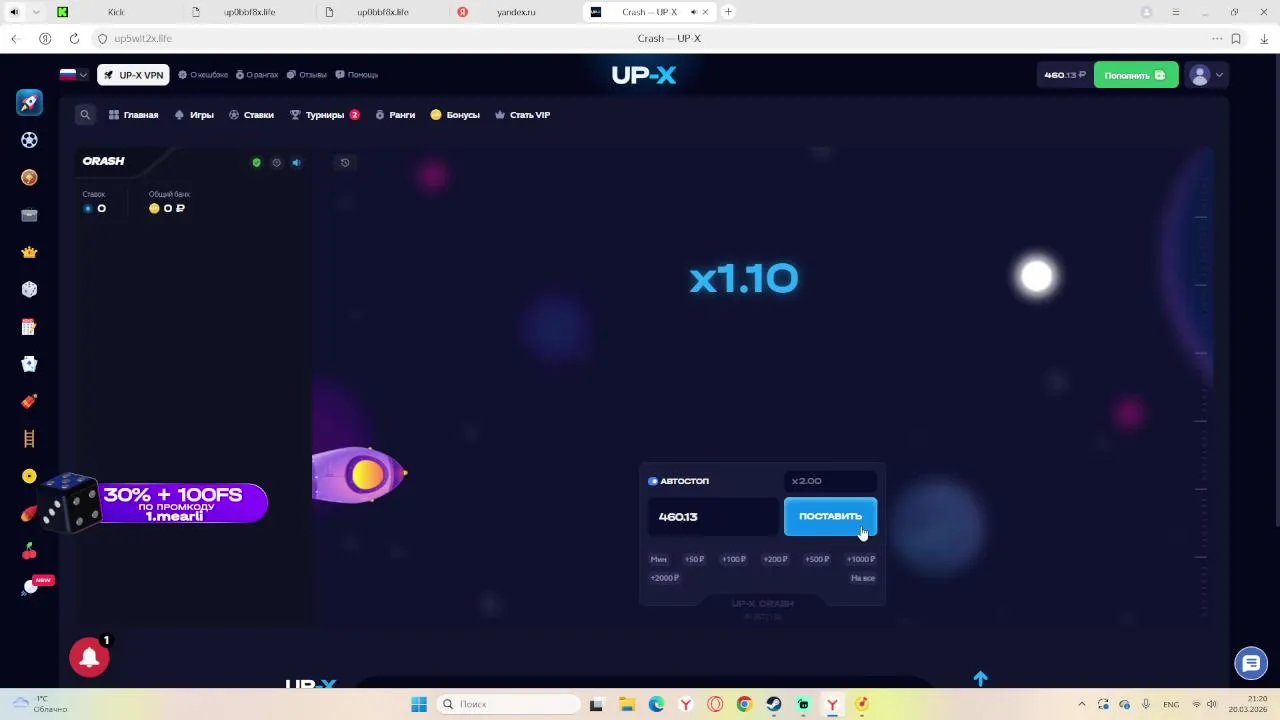Image resolution: width=1280 pixels, height=720 pixels.
Task: Open the language flag dropdown
Action: pyautogui.click(x=73, y=75)
